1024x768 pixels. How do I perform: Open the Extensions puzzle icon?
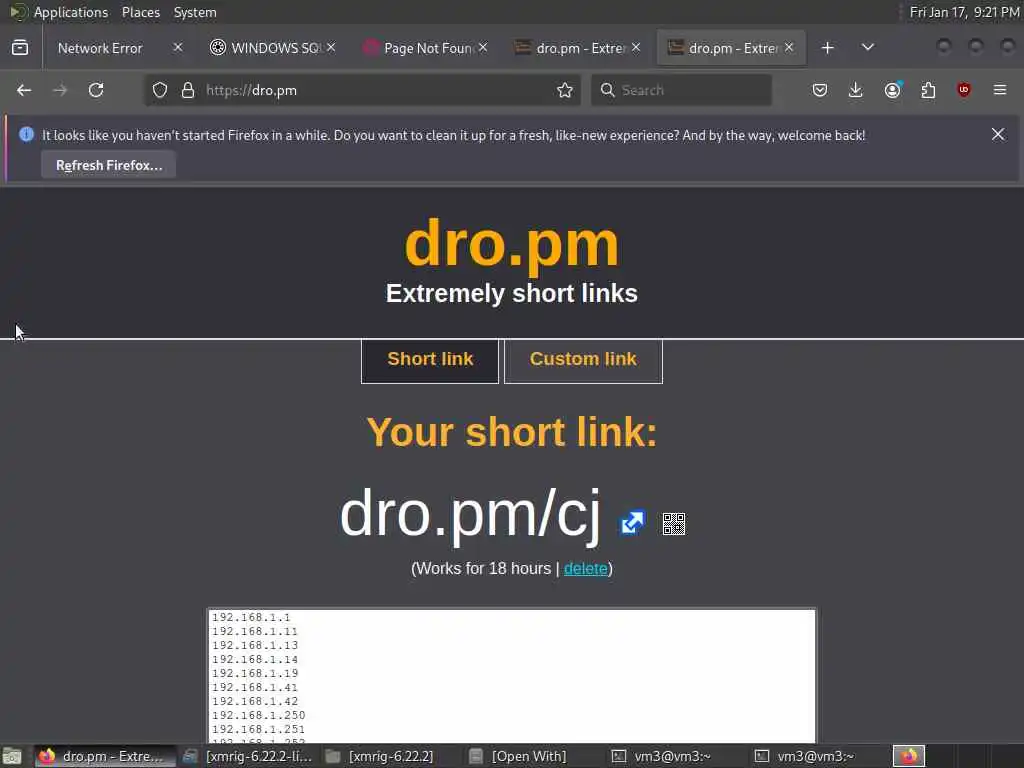point(928,90)
